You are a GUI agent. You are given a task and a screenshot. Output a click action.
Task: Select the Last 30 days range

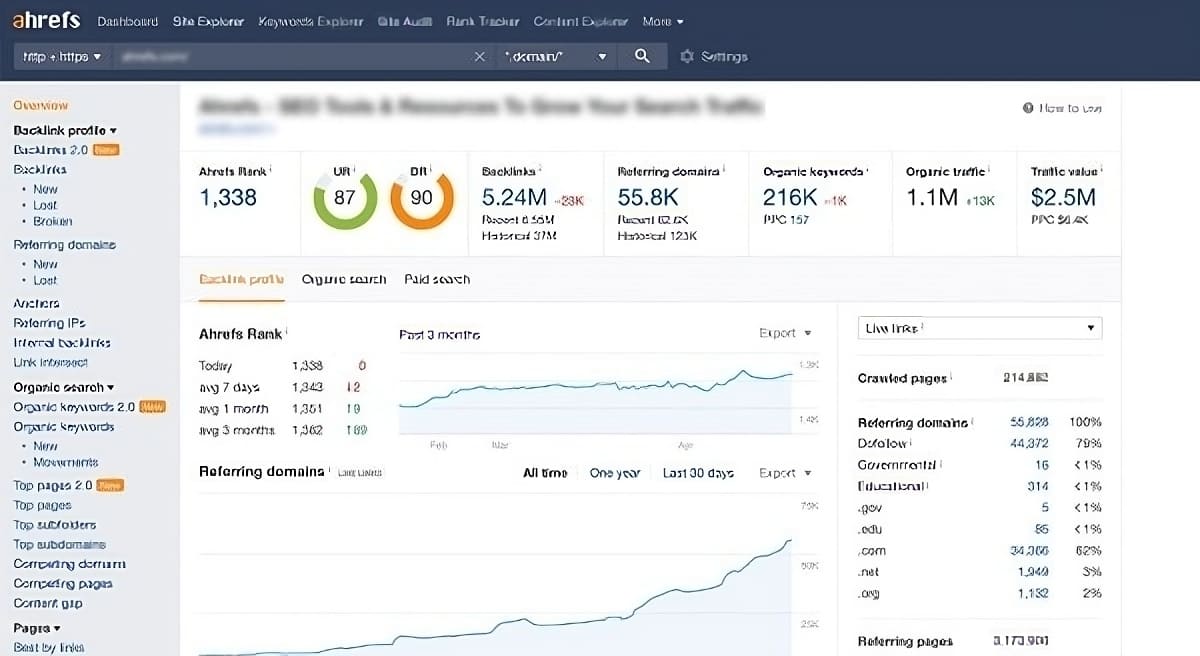pyautogui.click(x=698, y=473)
